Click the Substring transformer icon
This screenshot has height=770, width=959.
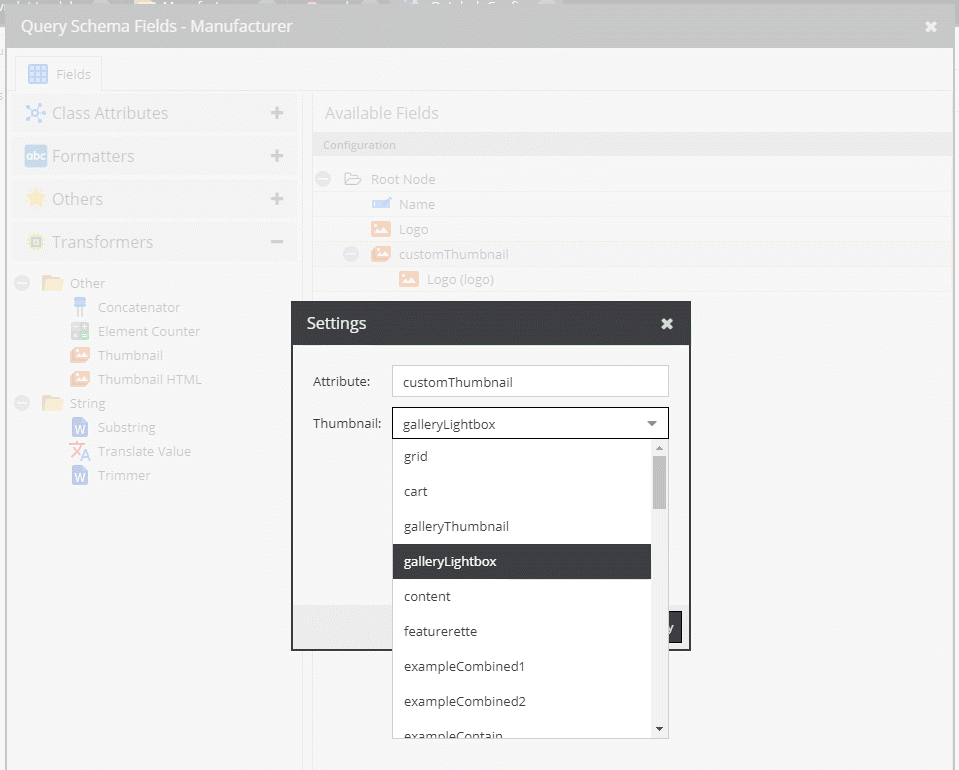80,428
